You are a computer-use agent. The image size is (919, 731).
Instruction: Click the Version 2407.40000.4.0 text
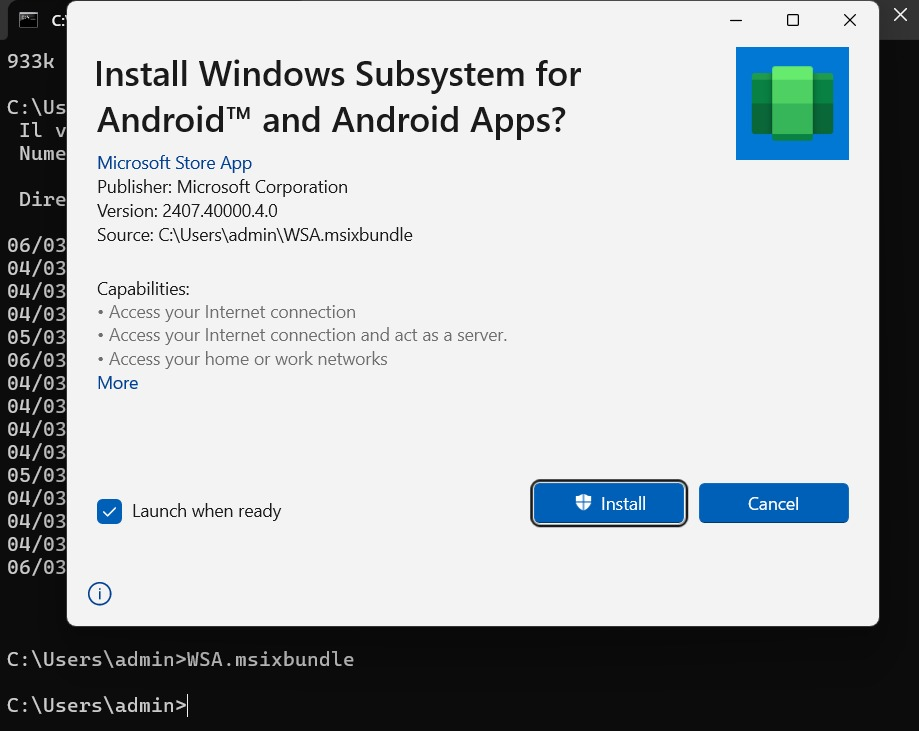coord(186,211)
